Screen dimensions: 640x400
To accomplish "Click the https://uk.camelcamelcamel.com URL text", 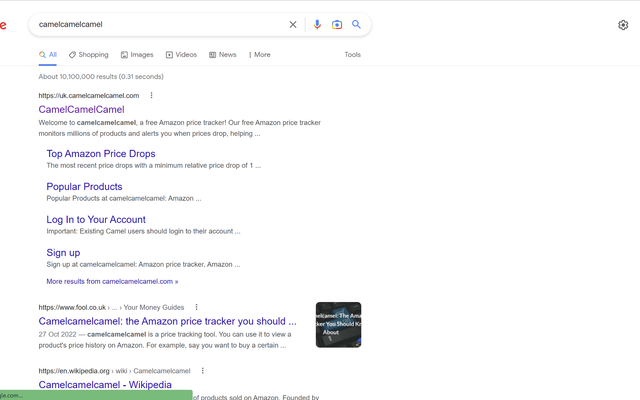I will coord(89,96).
